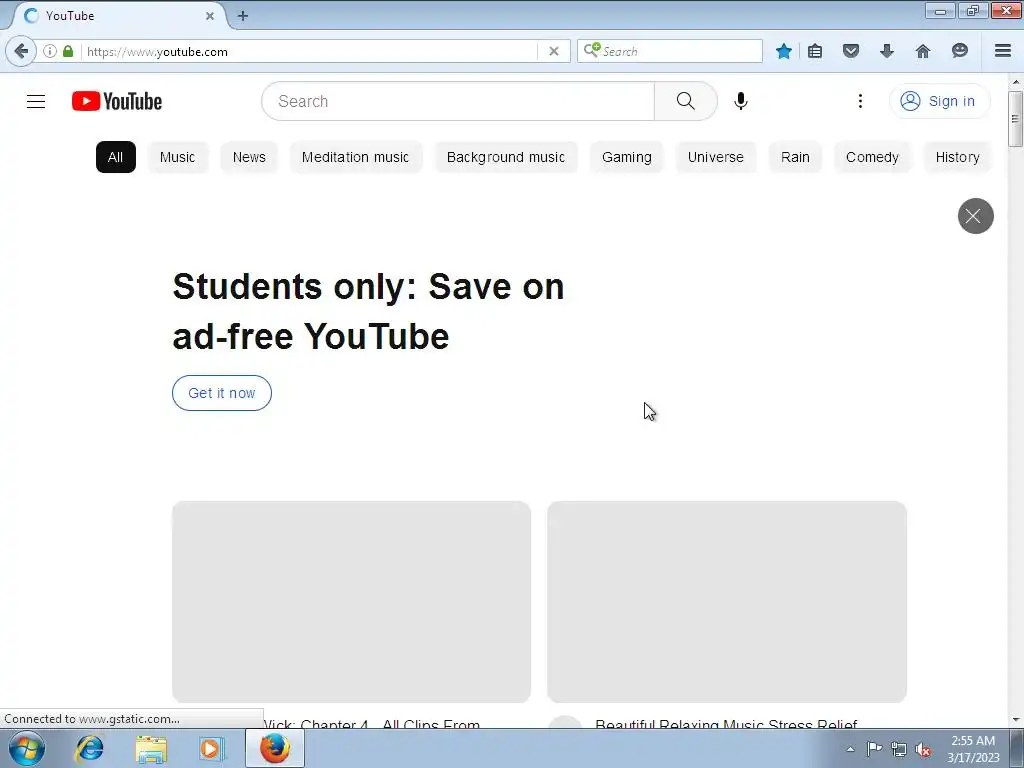This screenshot has height=768, width=1024.
Task: Select the Universe filter chip
Action: [716, 157]
